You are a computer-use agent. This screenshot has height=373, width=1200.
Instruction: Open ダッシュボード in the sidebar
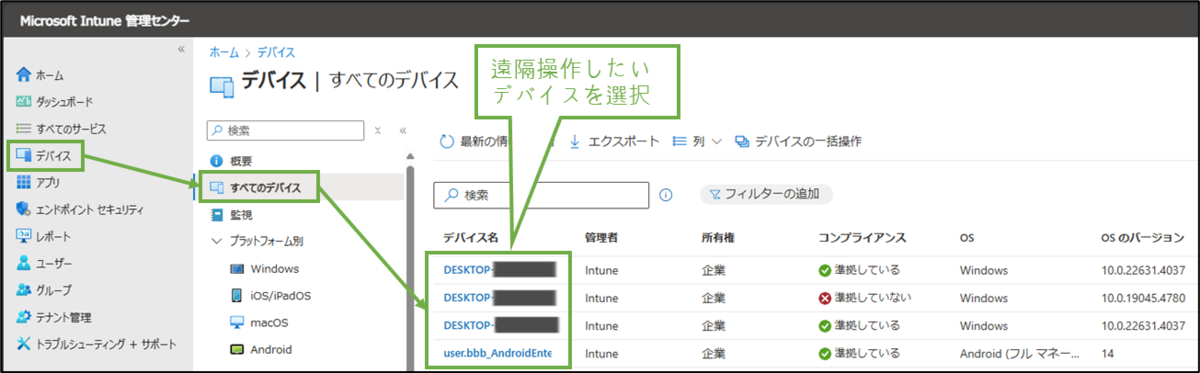(x=64, y=102)
